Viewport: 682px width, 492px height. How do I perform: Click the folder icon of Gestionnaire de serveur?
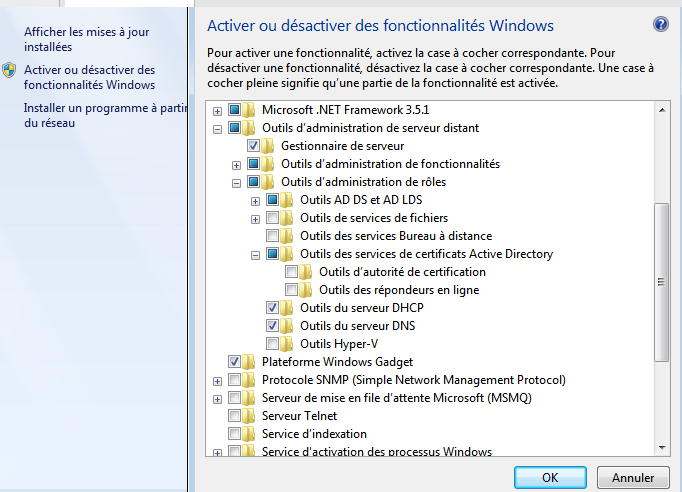[270, 146]
